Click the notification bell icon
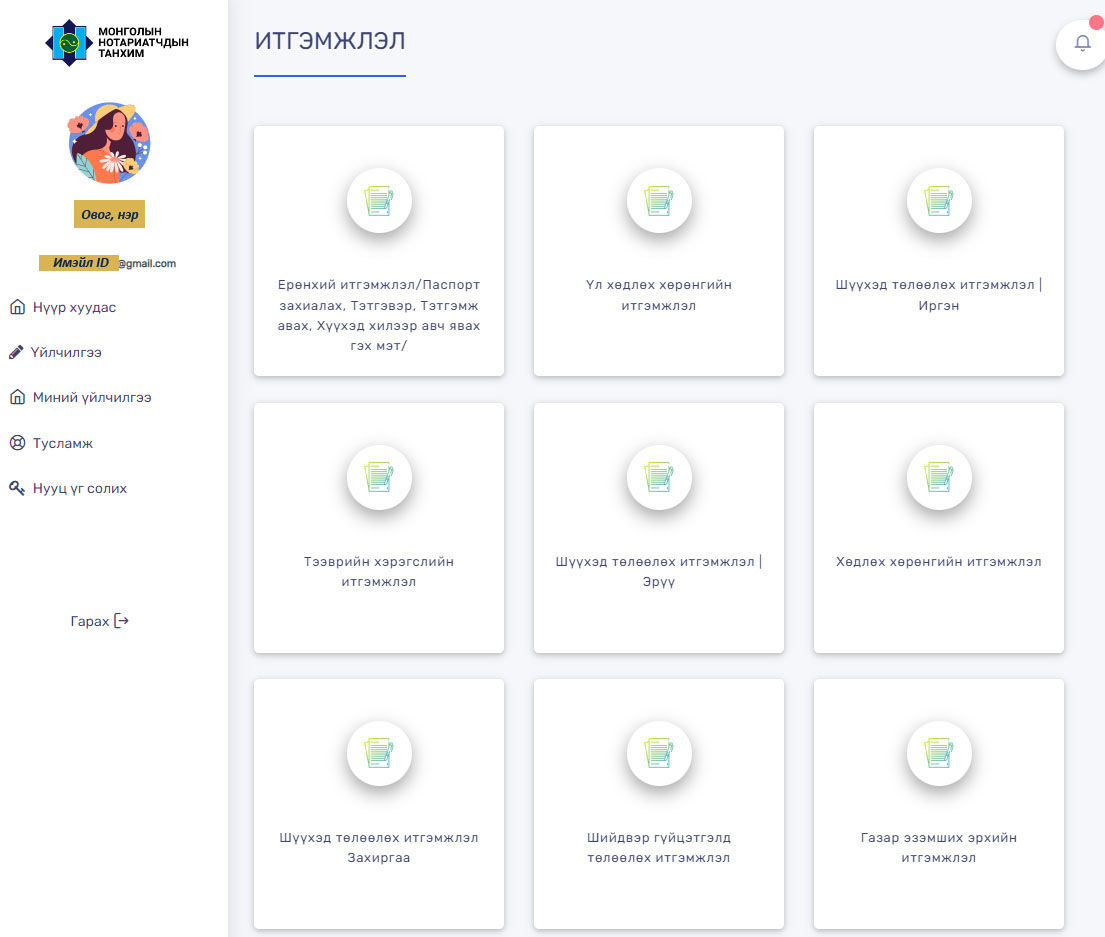1105x937 pixels. 1082,44
